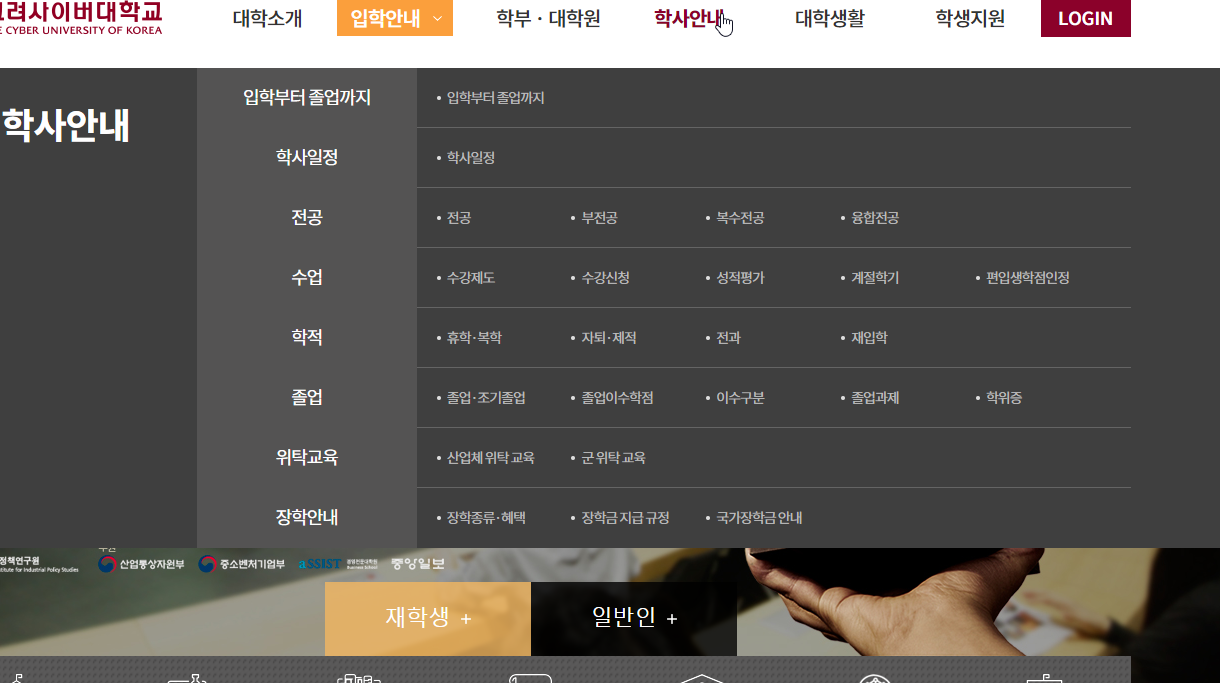Click the 산업통상자원부 partner logo

tap(141, 564)
